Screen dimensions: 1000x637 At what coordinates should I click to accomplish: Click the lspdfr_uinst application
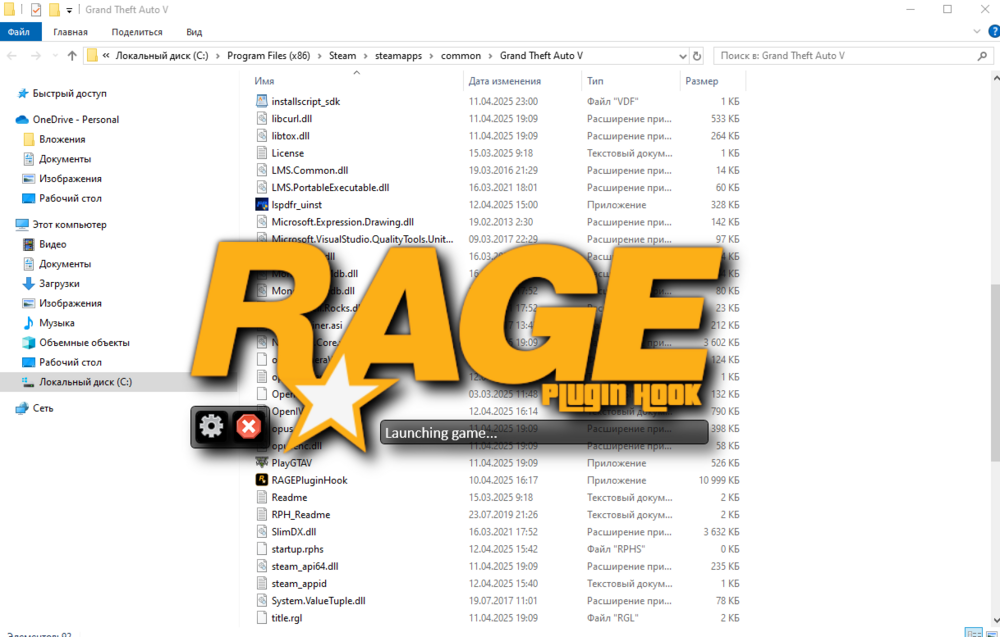(x=296, y=204)
